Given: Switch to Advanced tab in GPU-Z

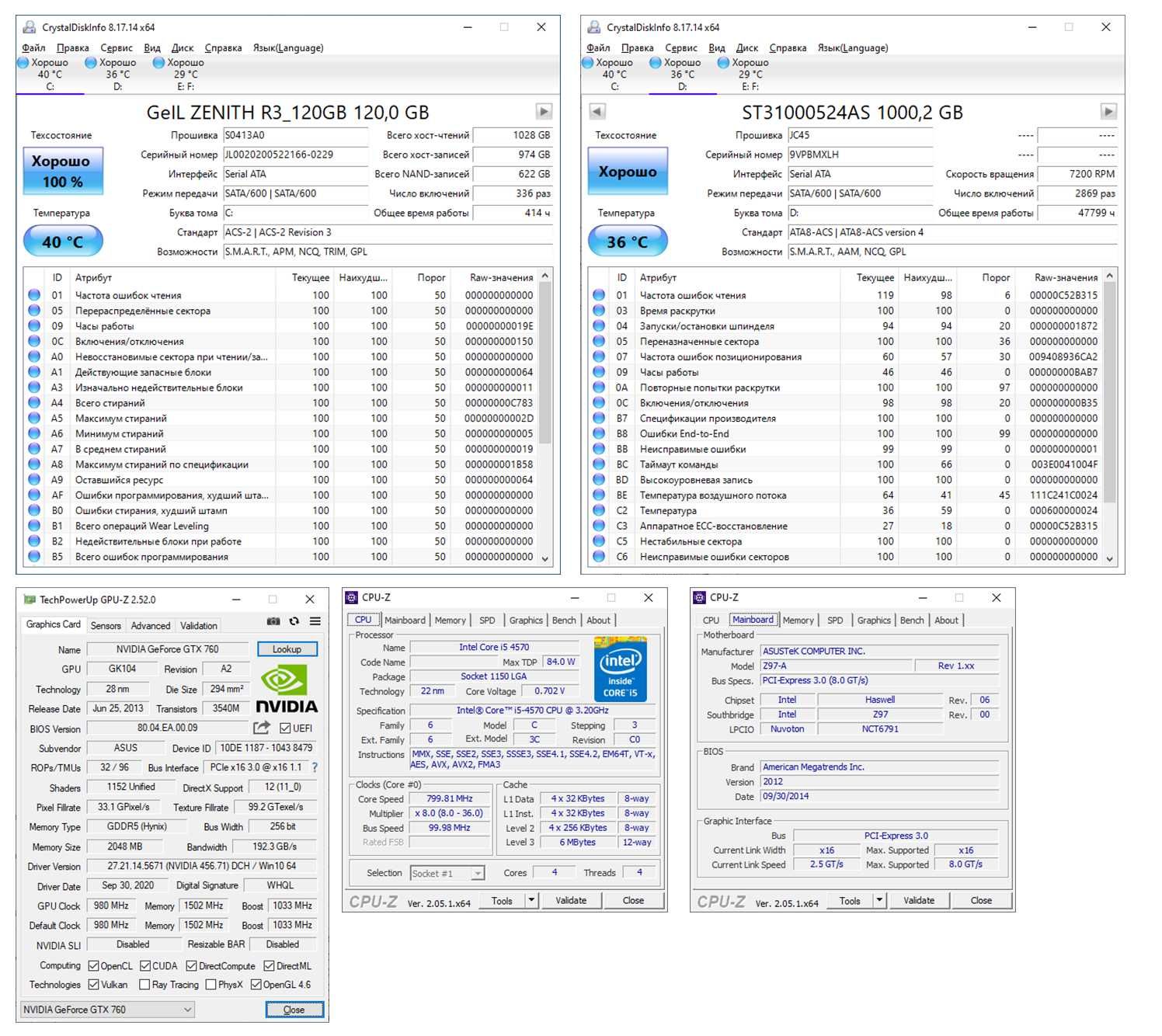Looking at the screenshot, I should click(x=151, y=626).
